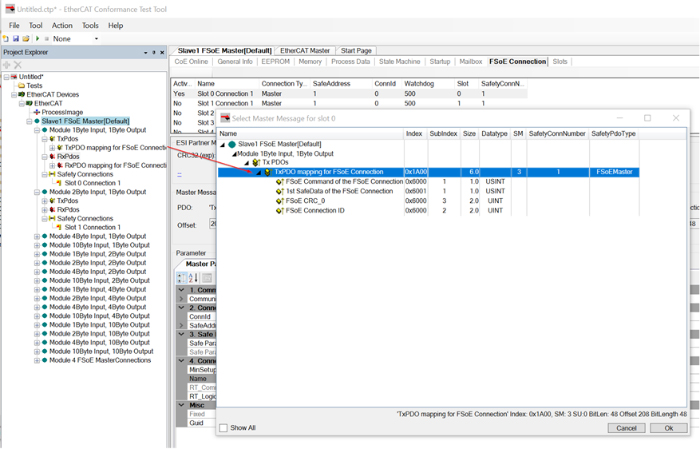Screen dimensions: 700x449
Task: Collapse the EtherCAT Devices tree node
Action: [x=14, y=95]
